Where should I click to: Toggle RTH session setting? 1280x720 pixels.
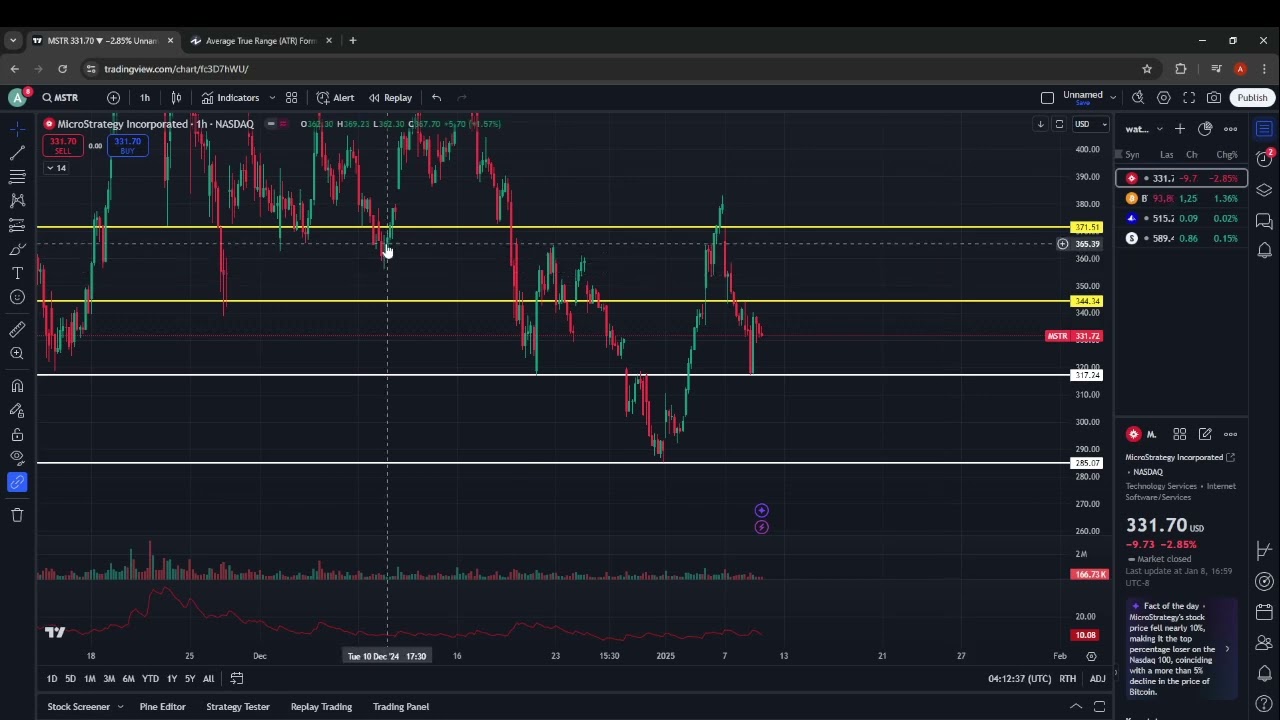click(1068, 679)
